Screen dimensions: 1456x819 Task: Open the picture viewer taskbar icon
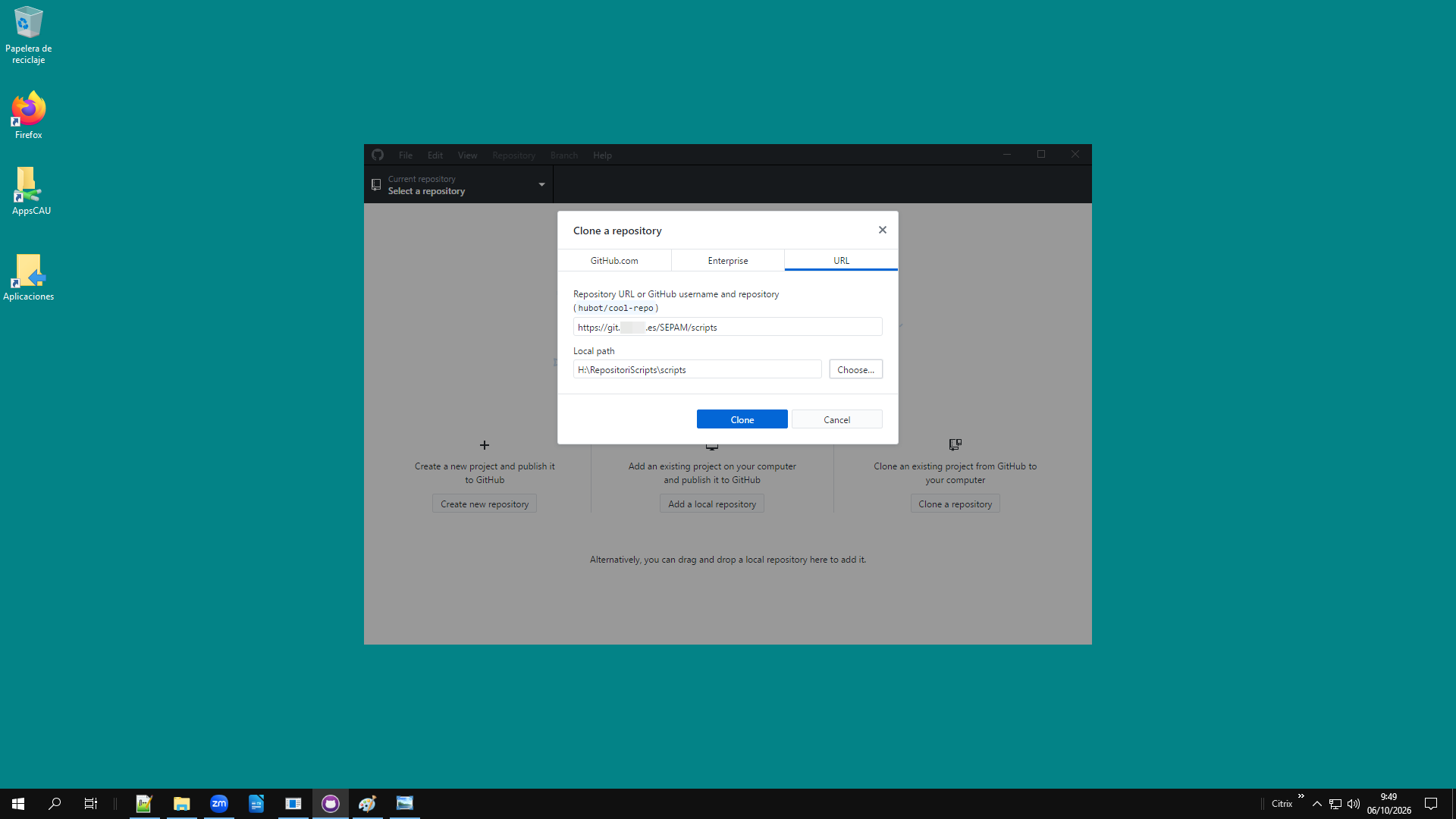coord(404,803)
